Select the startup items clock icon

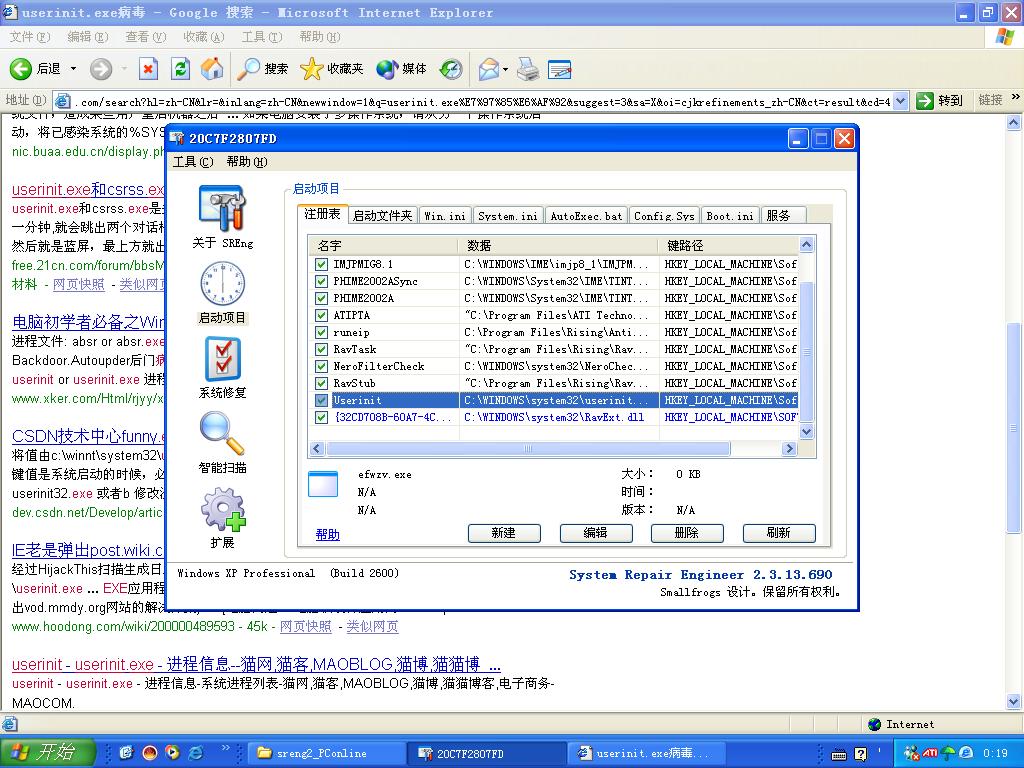tap(222, 283)
